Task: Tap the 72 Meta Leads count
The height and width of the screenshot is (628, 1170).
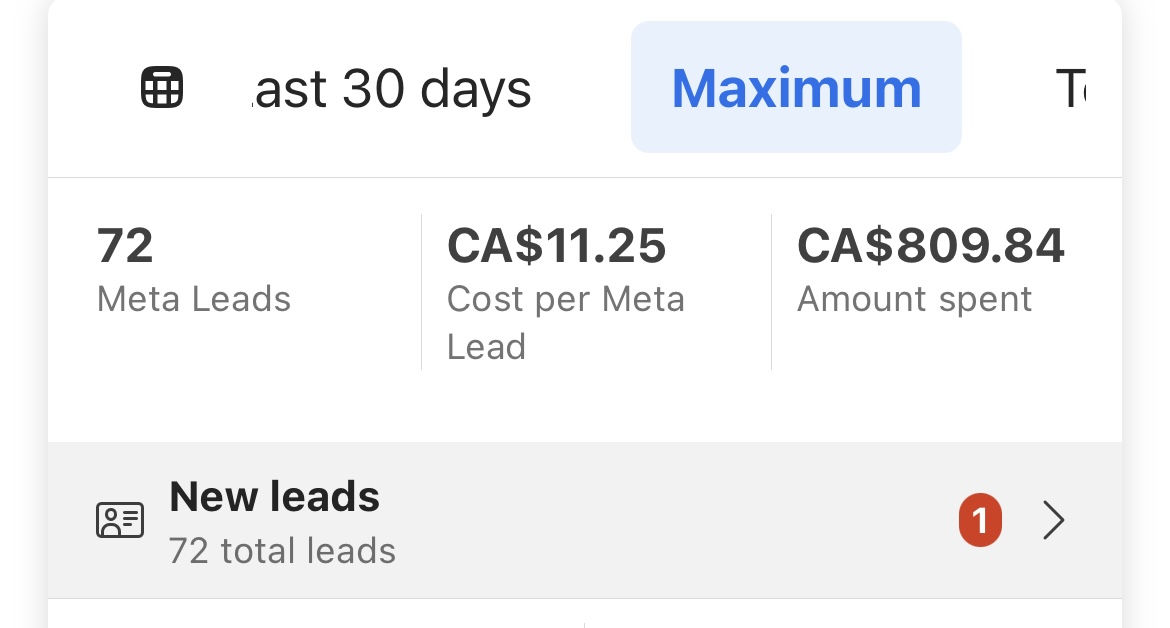Action: point(125,246)
